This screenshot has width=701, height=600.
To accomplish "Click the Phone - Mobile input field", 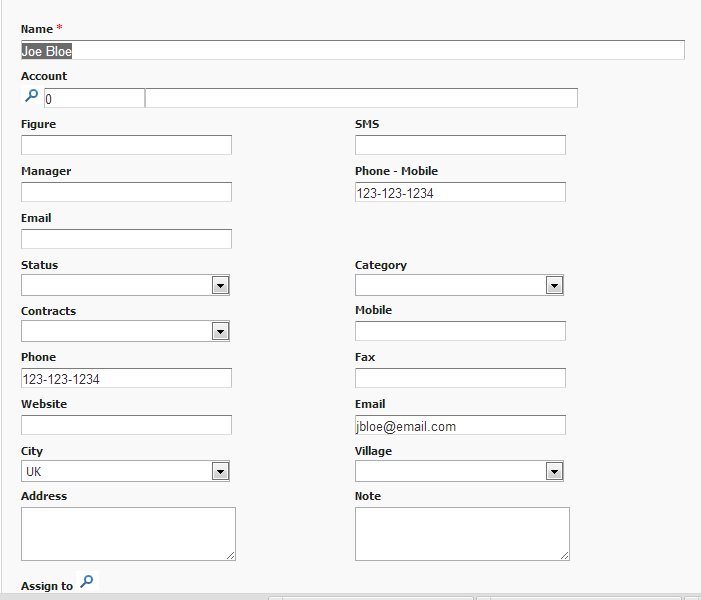I will [460, 192].
